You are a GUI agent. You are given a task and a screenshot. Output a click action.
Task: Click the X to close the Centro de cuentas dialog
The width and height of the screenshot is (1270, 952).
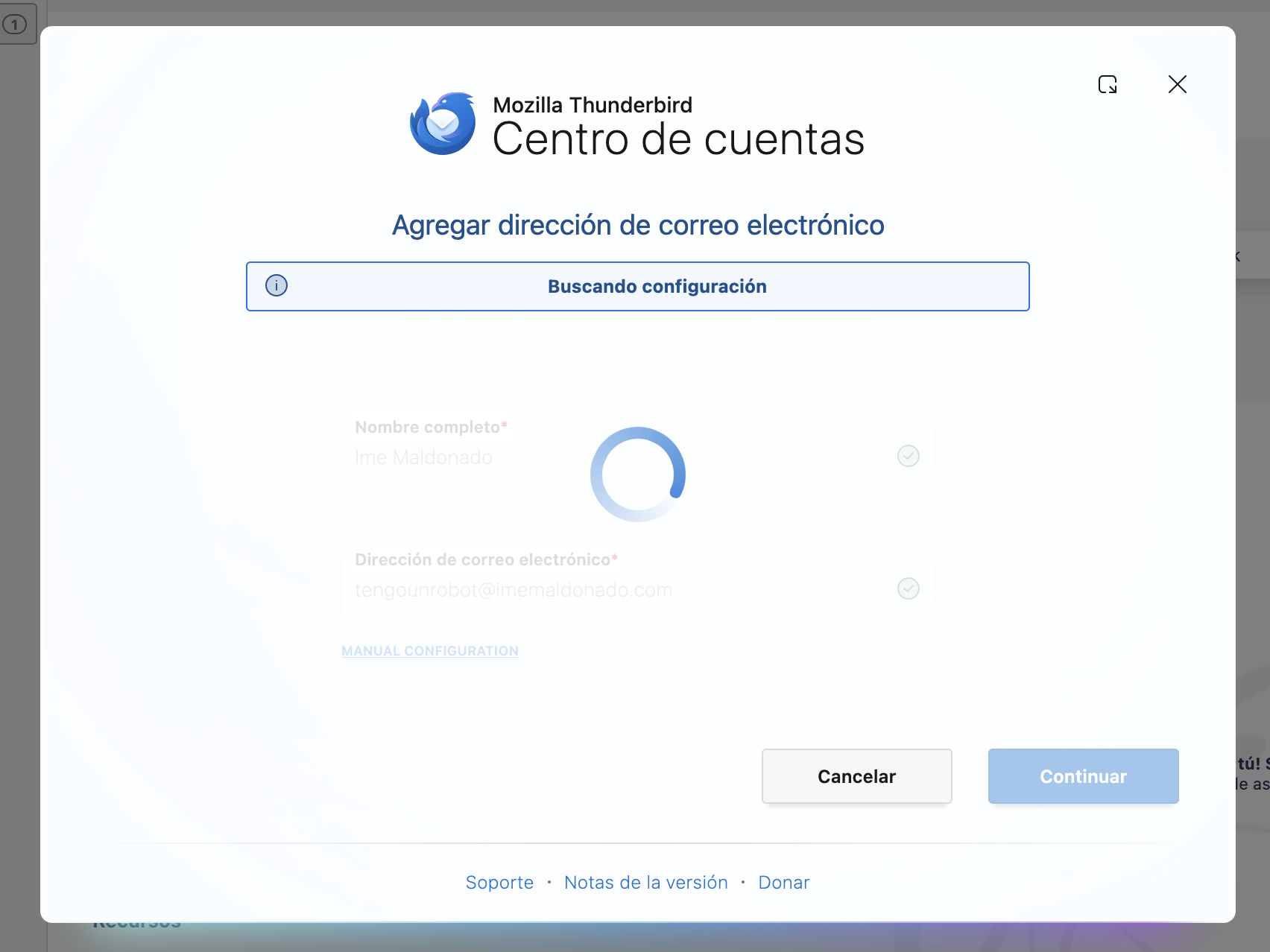pyautogui.click(x=1177, y=84)
